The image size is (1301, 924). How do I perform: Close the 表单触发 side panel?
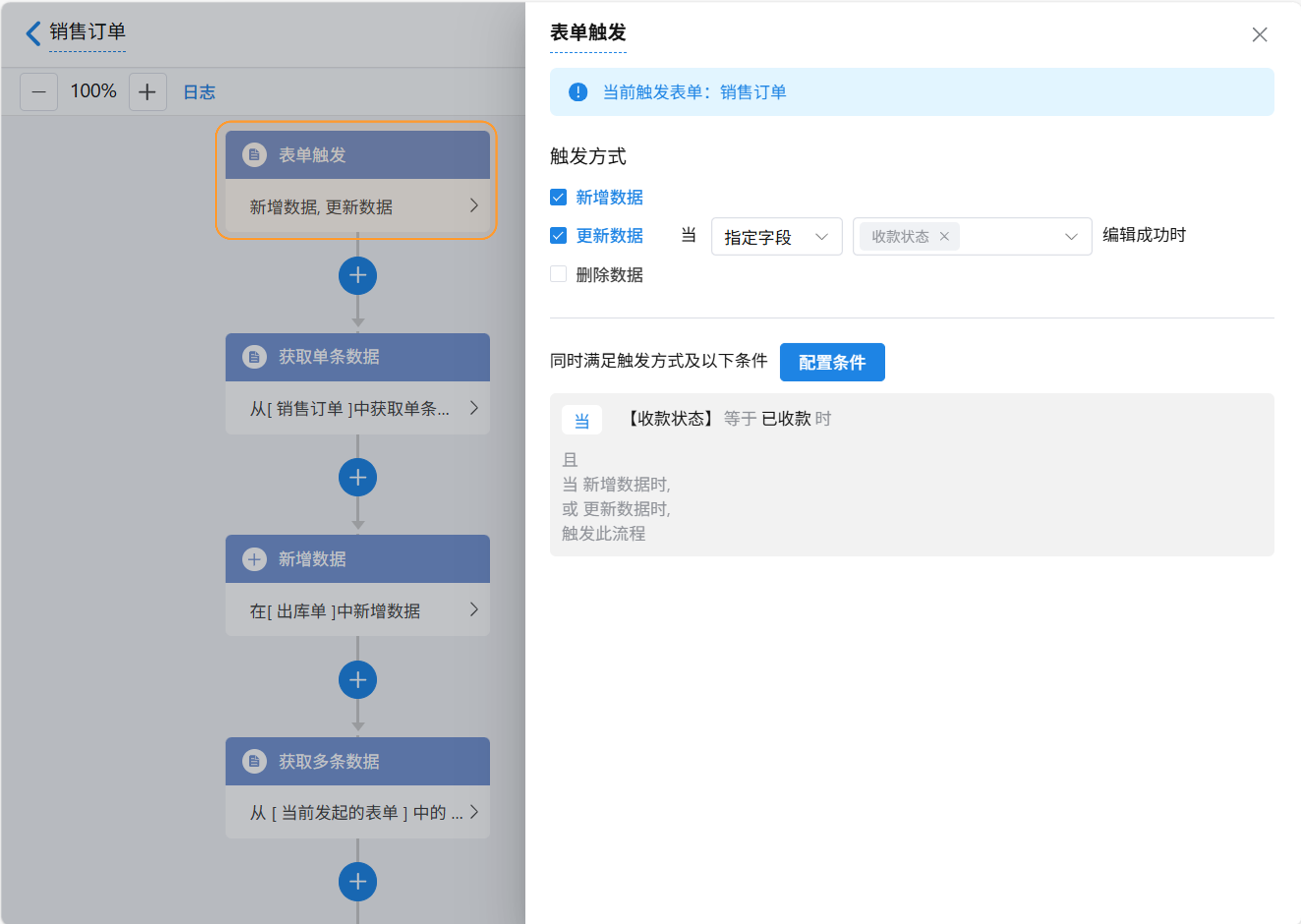tap(1260, 35)
